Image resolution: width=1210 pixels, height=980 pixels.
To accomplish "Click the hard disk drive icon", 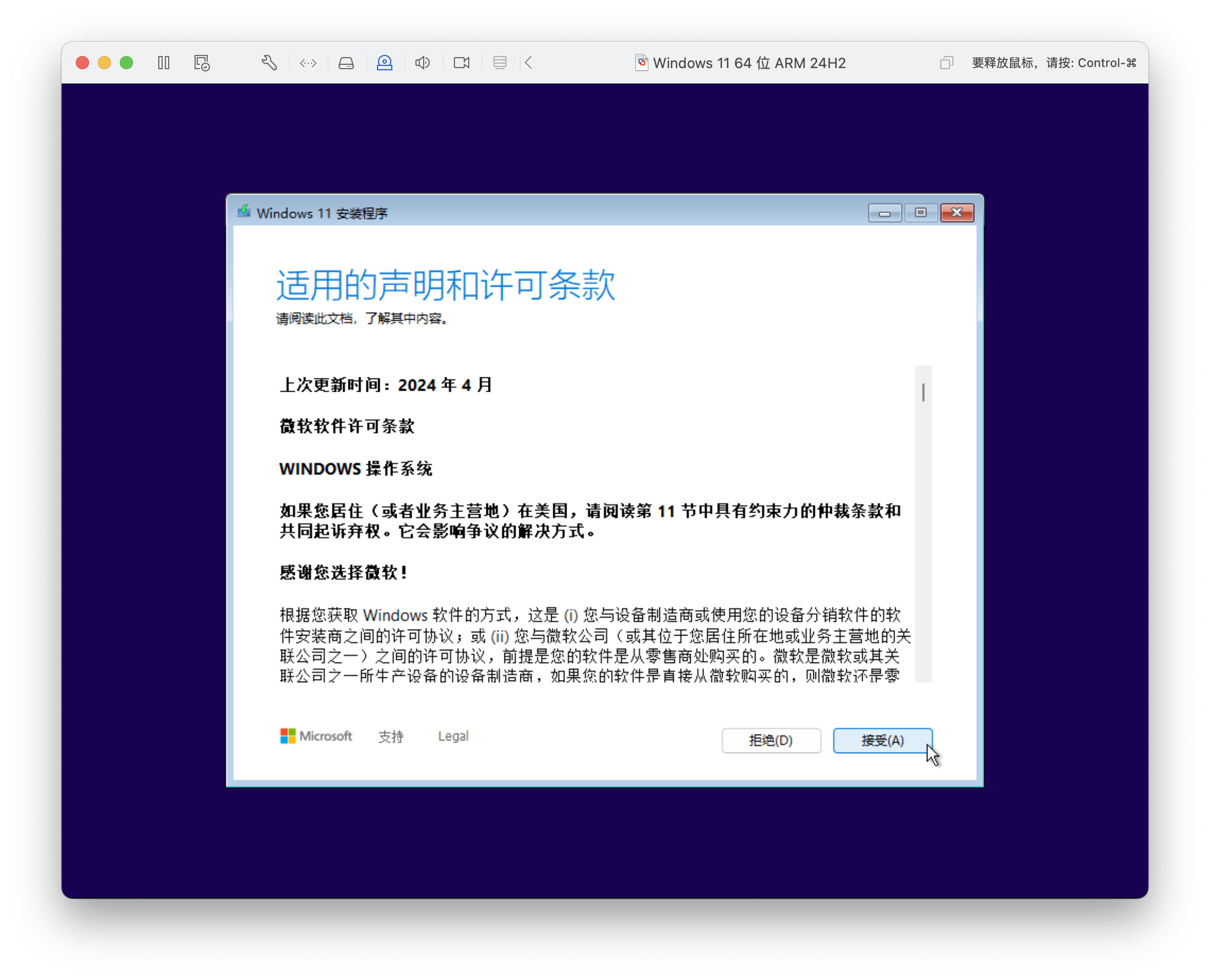I will [x=346, y=63].
